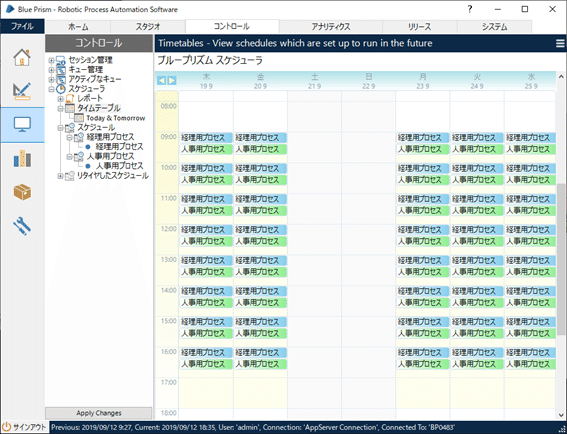This screenshot has width=567, height=434.
Task: Open Monday 10:00 人事用プロセス entry
Action: (423, 180)
